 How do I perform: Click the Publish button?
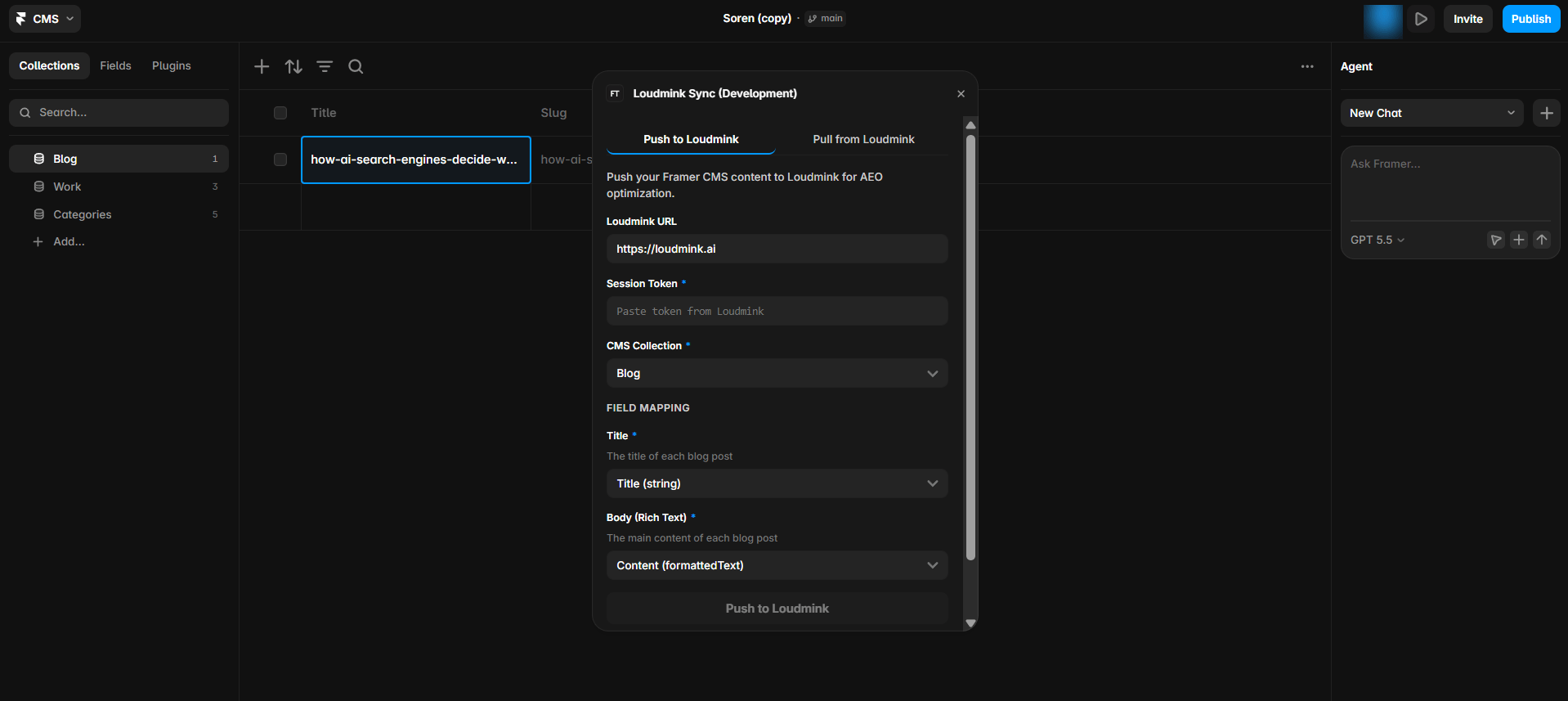pos(1530,19)
